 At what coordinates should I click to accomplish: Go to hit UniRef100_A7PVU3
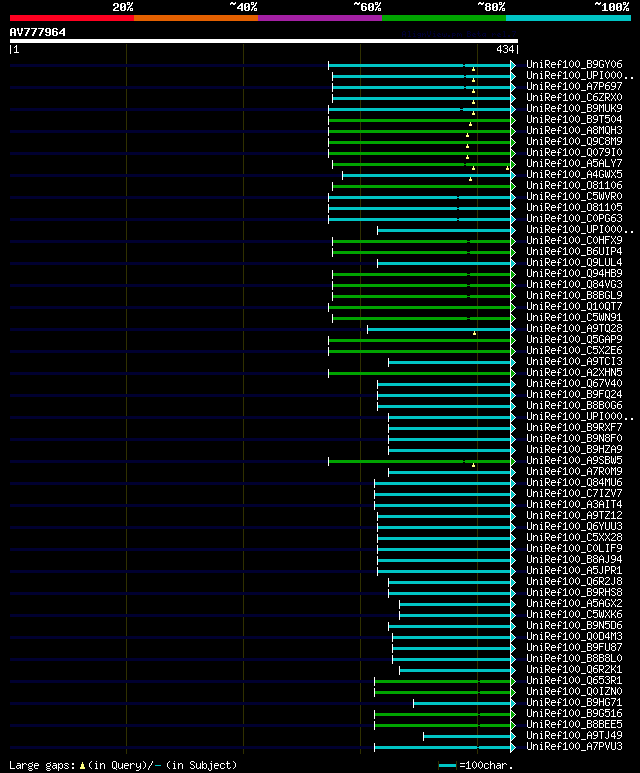coord(574,747)
